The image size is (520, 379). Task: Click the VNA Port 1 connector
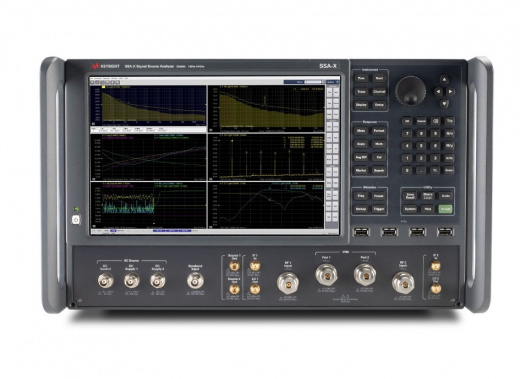326,275
